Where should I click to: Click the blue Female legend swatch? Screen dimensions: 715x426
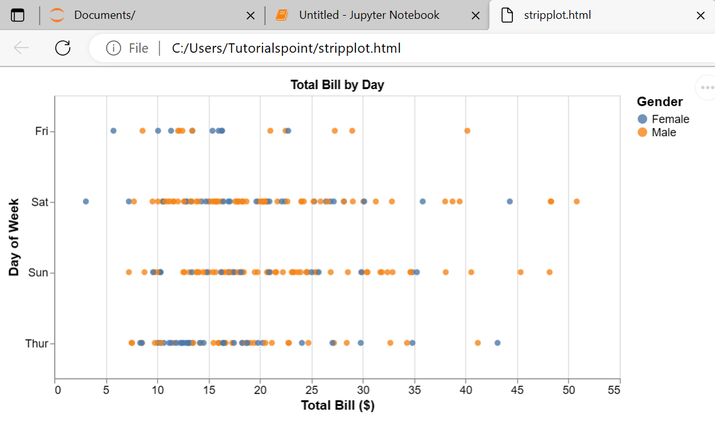tap(642, 119)
